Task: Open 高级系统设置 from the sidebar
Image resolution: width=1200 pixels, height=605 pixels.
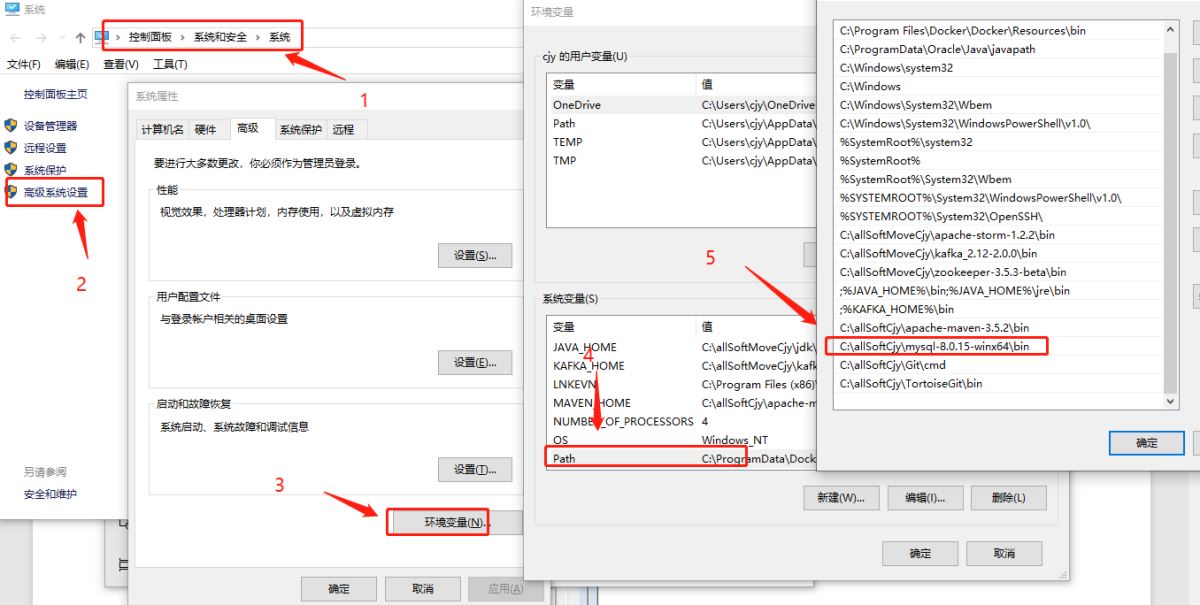Action: pos(55,192)
